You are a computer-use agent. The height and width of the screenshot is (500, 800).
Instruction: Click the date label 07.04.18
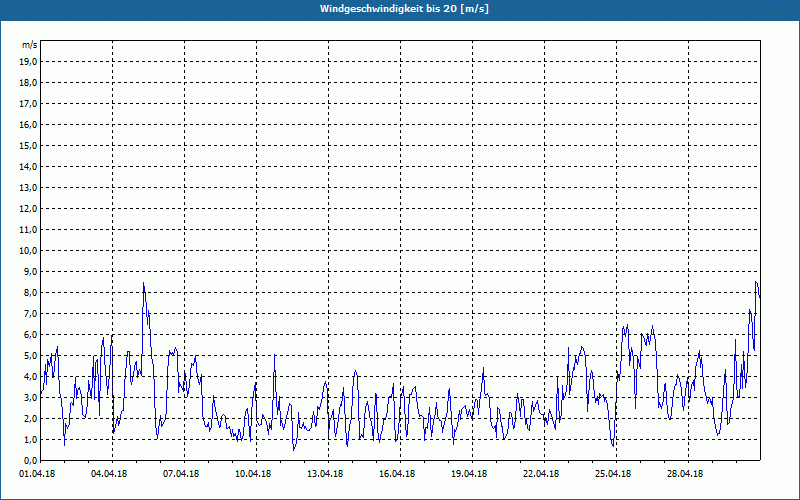(181, 474)
